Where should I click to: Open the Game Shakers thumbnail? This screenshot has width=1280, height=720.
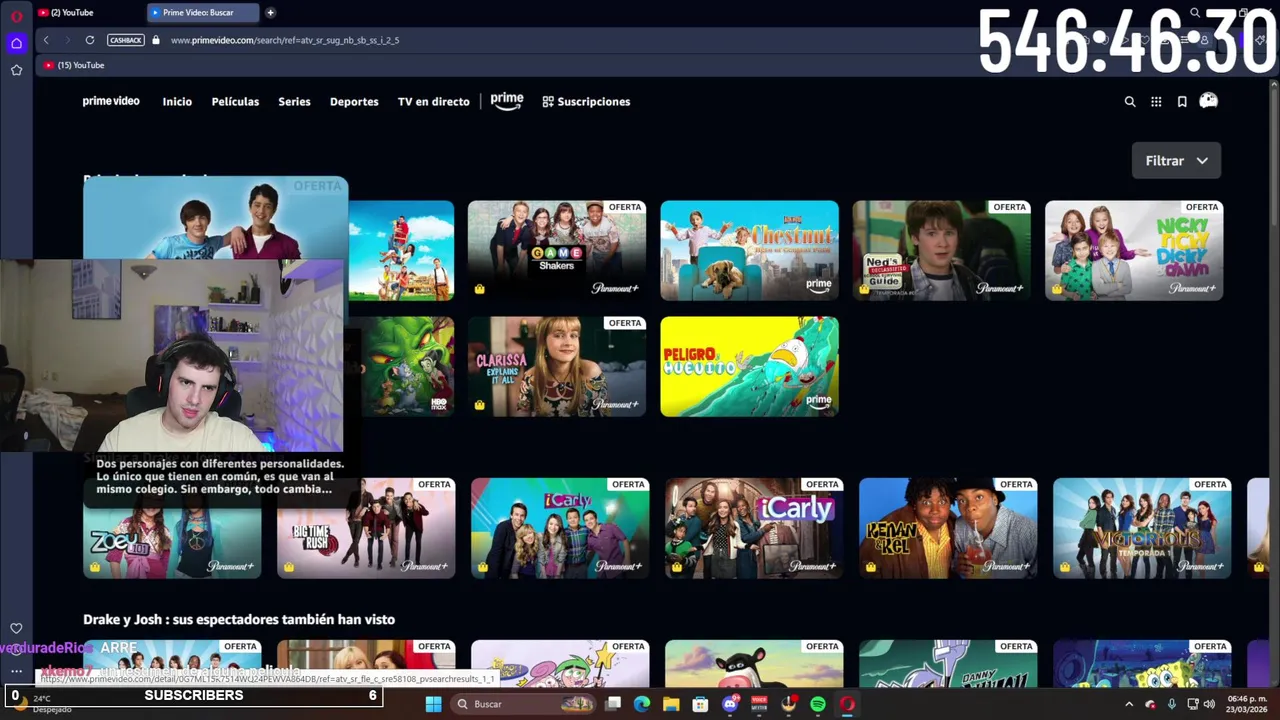[557, 250]
